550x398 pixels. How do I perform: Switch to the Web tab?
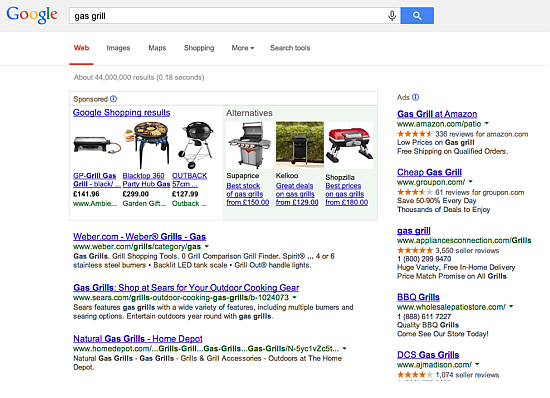pos(81,48)
